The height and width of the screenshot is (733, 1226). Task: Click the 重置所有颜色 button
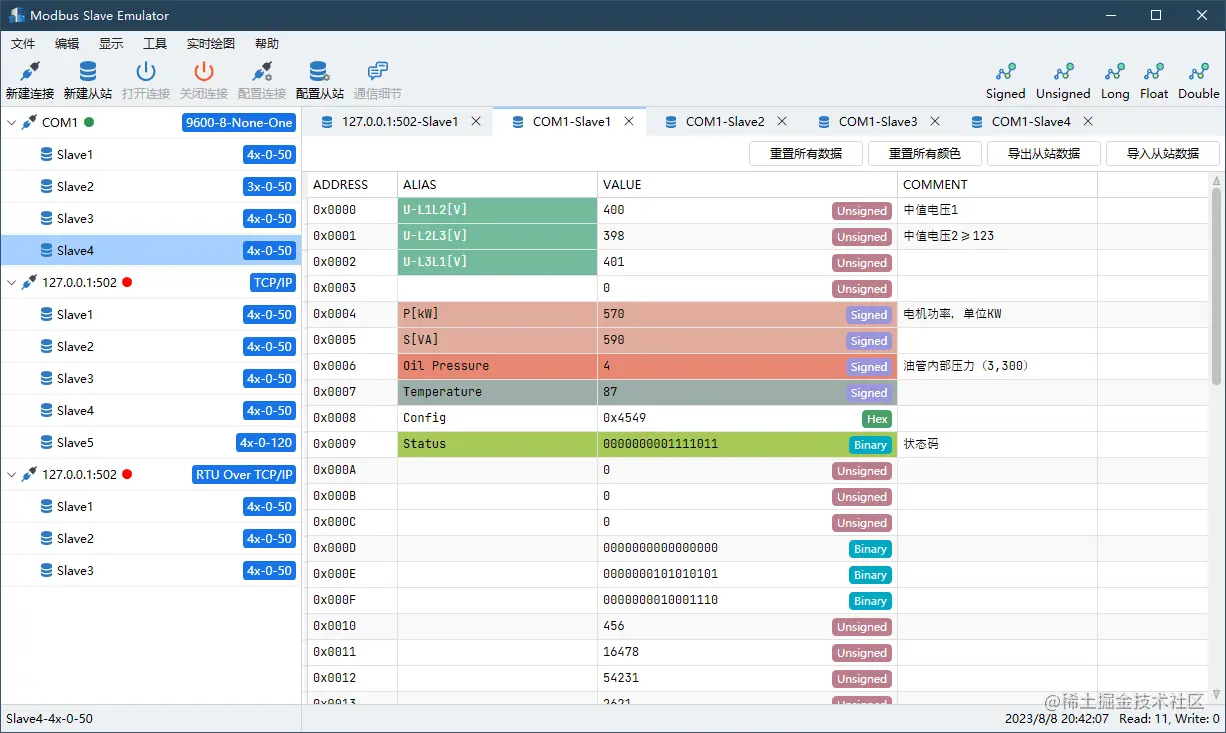[924, 153]
